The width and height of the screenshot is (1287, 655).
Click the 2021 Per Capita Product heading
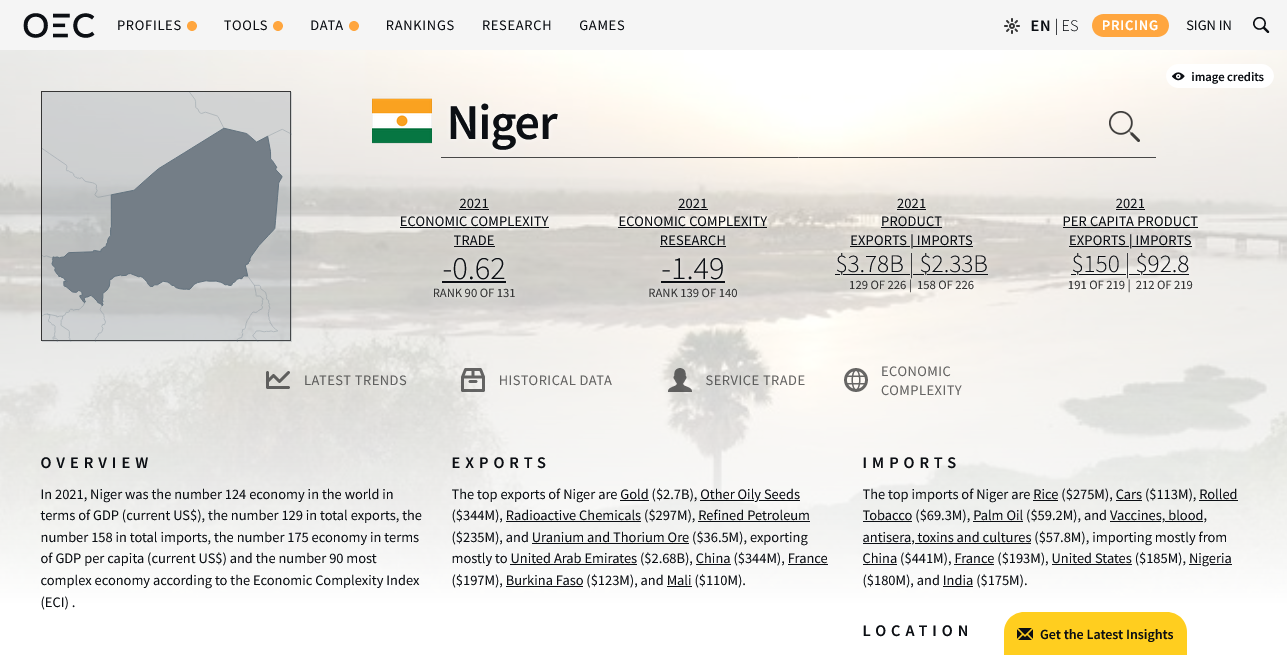coord(1130,222)
